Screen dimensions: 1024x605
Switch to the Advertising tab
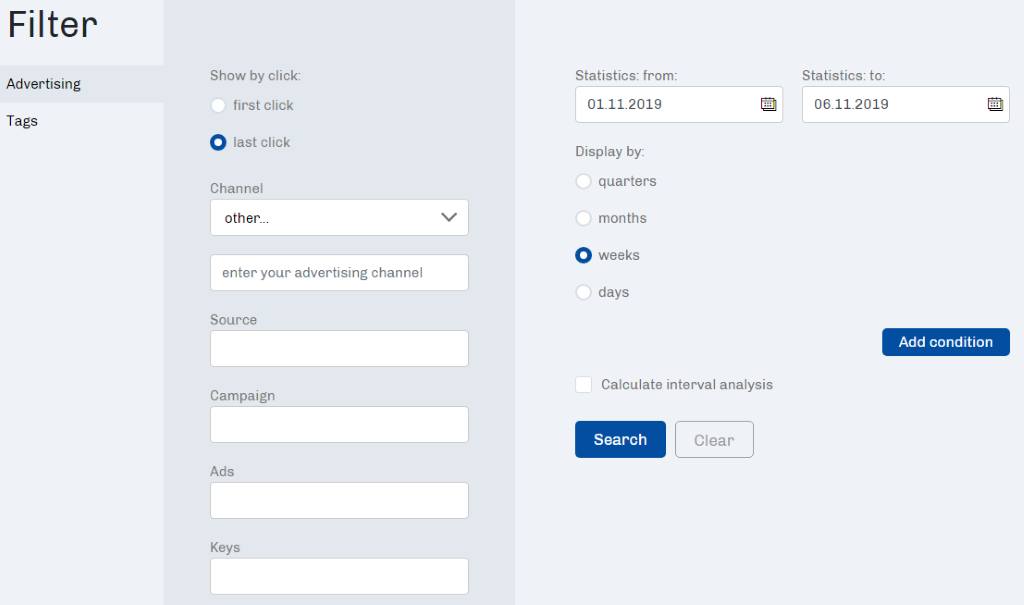tap(82, 84)
